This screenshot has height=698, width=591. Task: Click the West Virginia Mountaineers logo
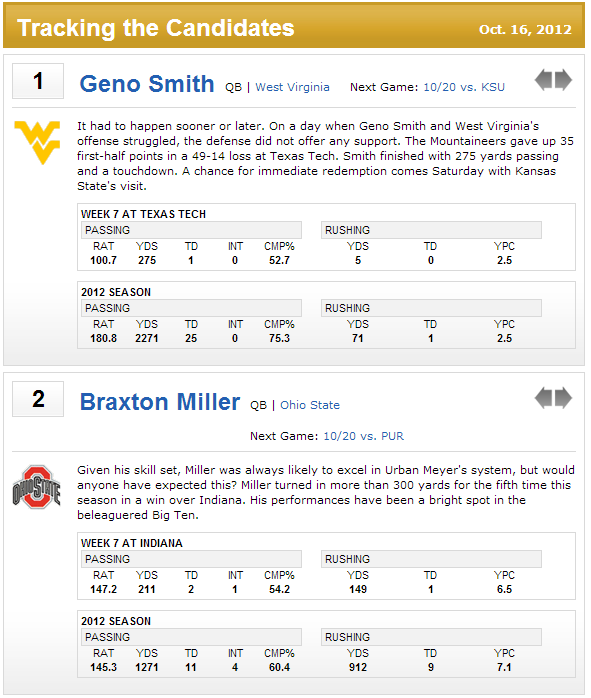point(37,142)
